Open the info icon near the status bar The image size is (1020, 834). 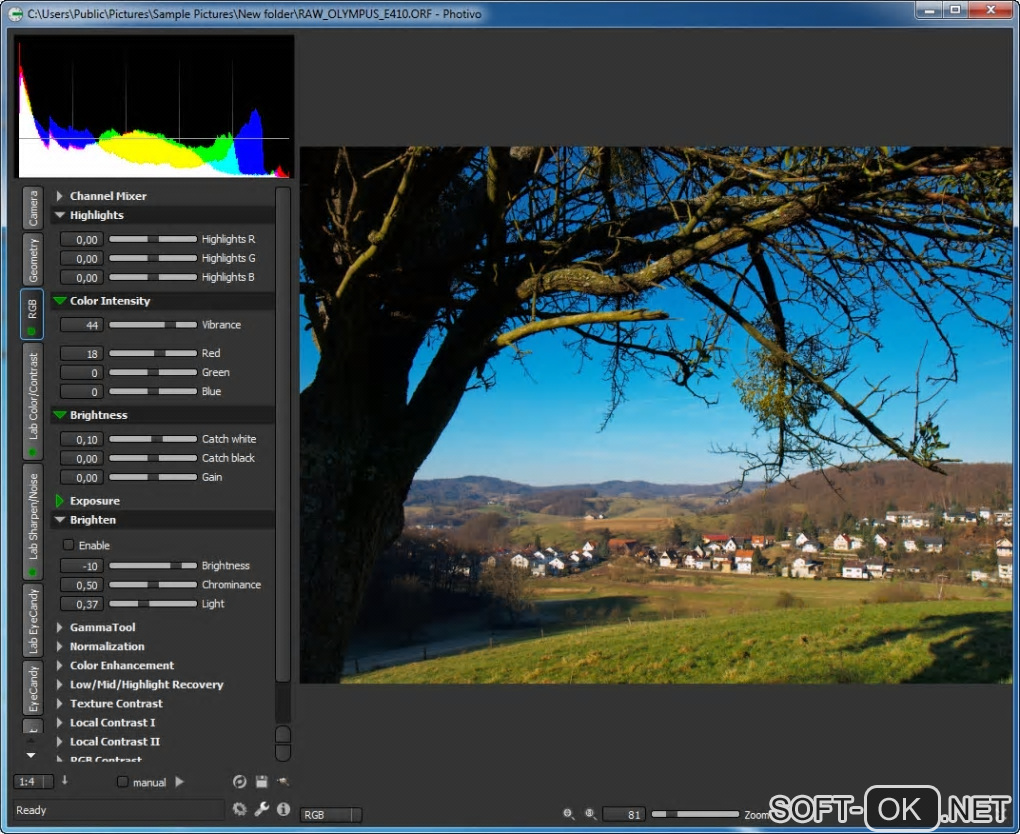[283, 809]
